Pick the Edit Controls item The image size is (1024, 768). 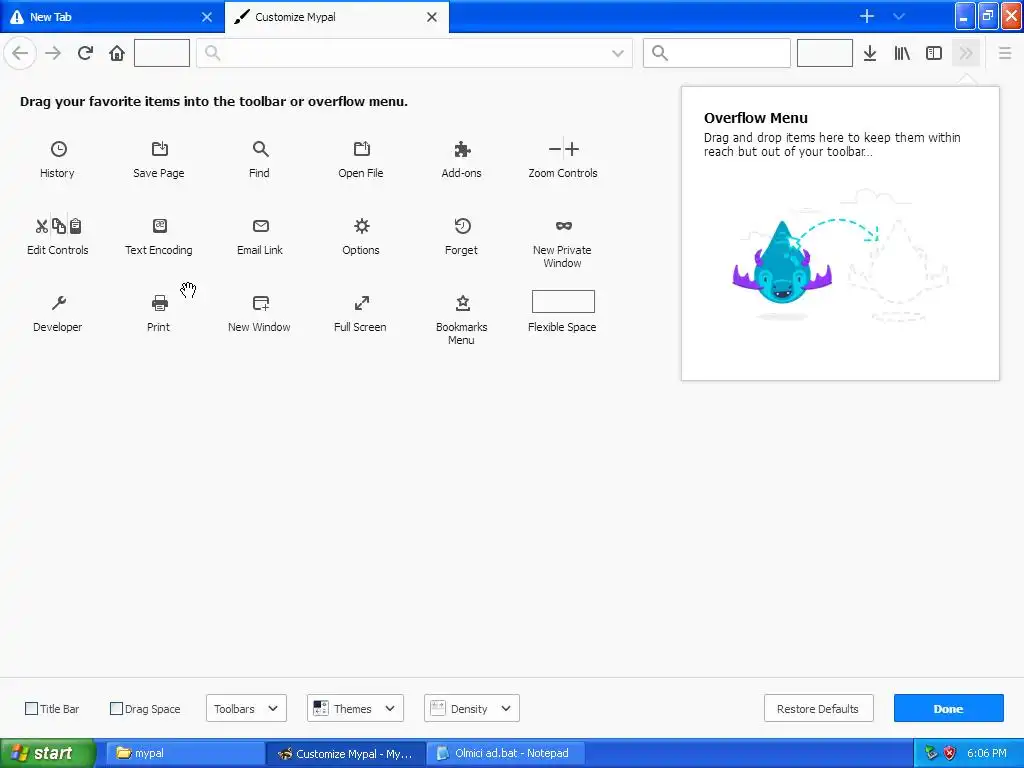point(57,236)
